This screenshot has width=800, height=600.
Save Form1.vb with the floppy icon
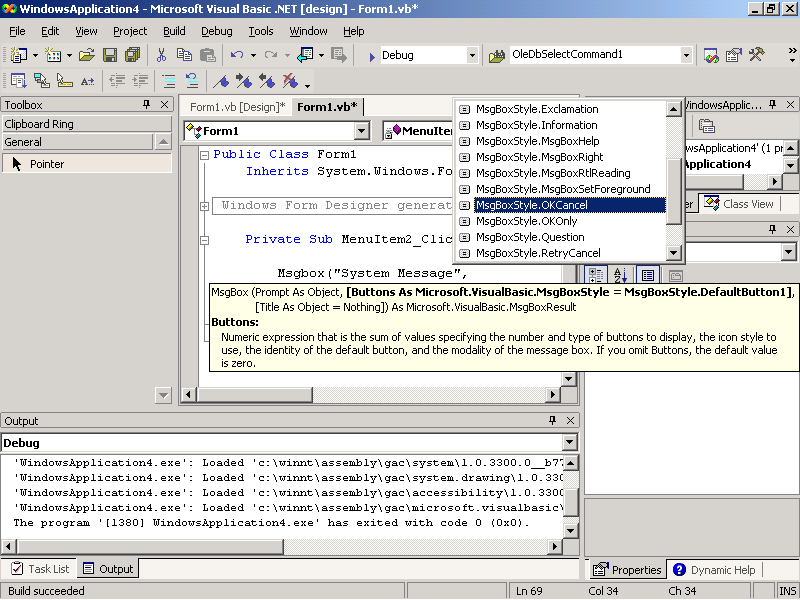pos(110,55)
